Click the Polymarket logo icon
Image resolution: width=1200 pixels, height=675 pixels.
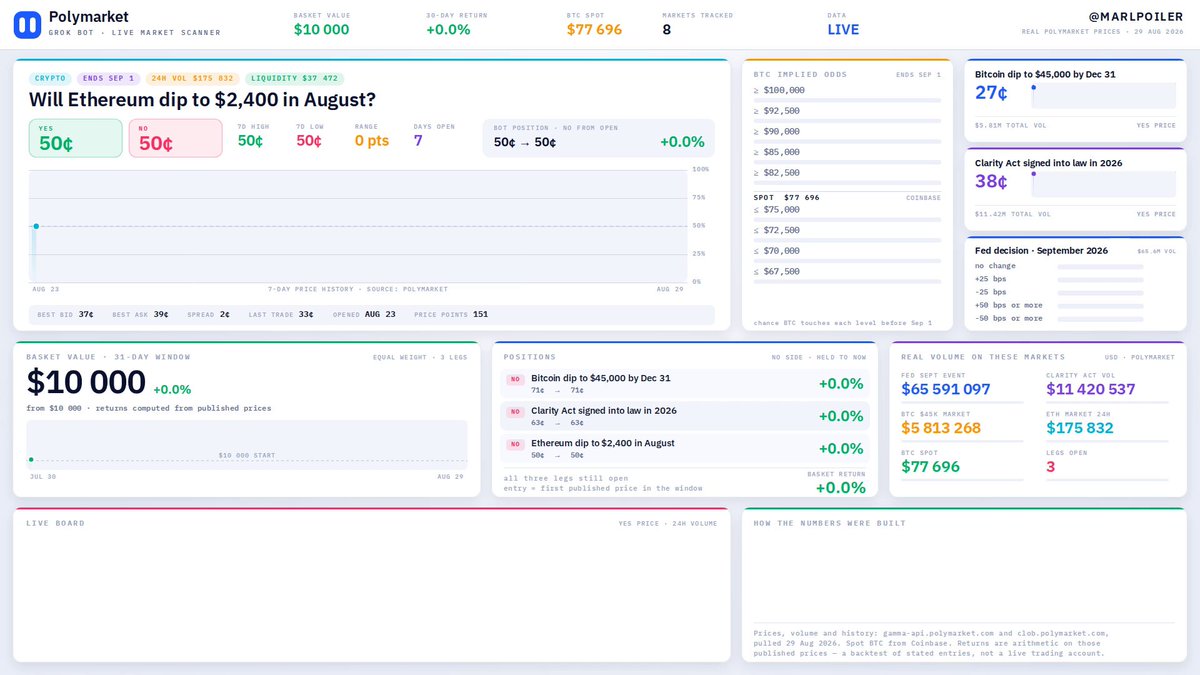point(27,24)
